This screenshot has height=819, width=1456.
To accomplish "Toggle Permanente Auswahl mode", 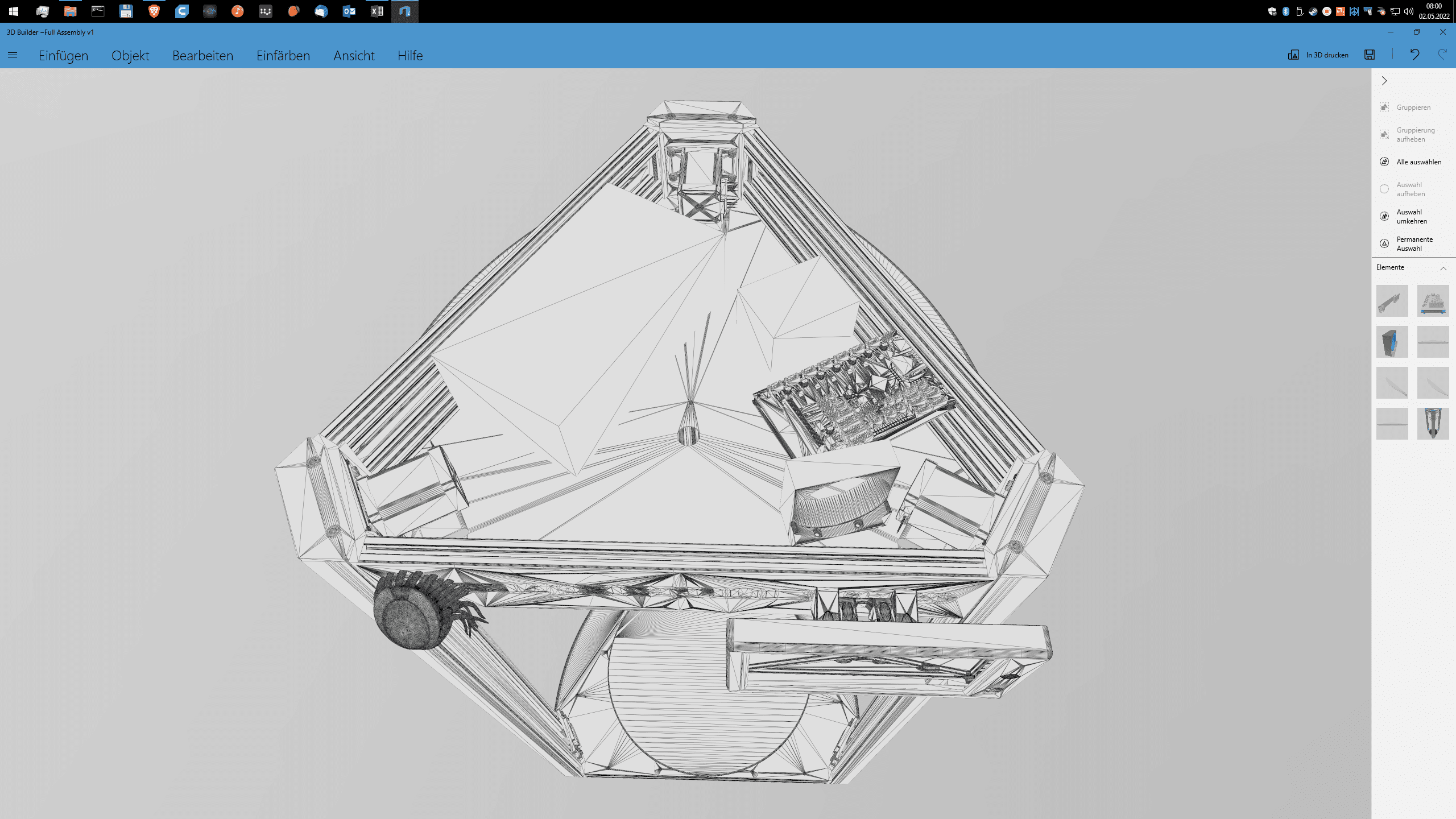I will [x=1384, y=244].
